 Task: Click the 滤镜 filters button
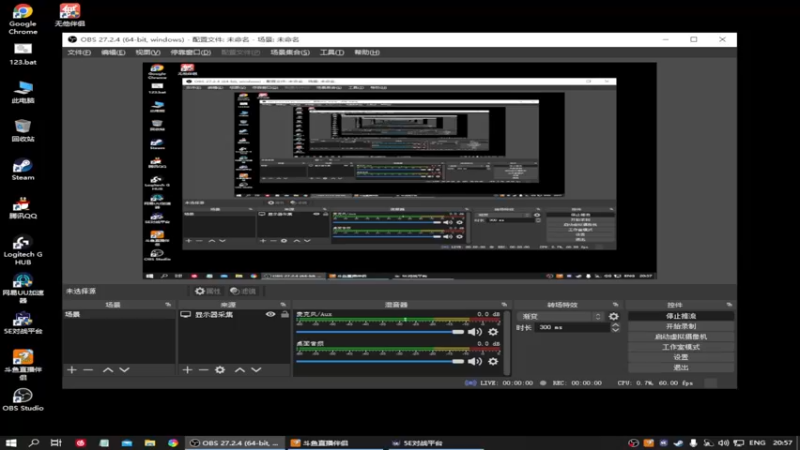coord(243,291)
